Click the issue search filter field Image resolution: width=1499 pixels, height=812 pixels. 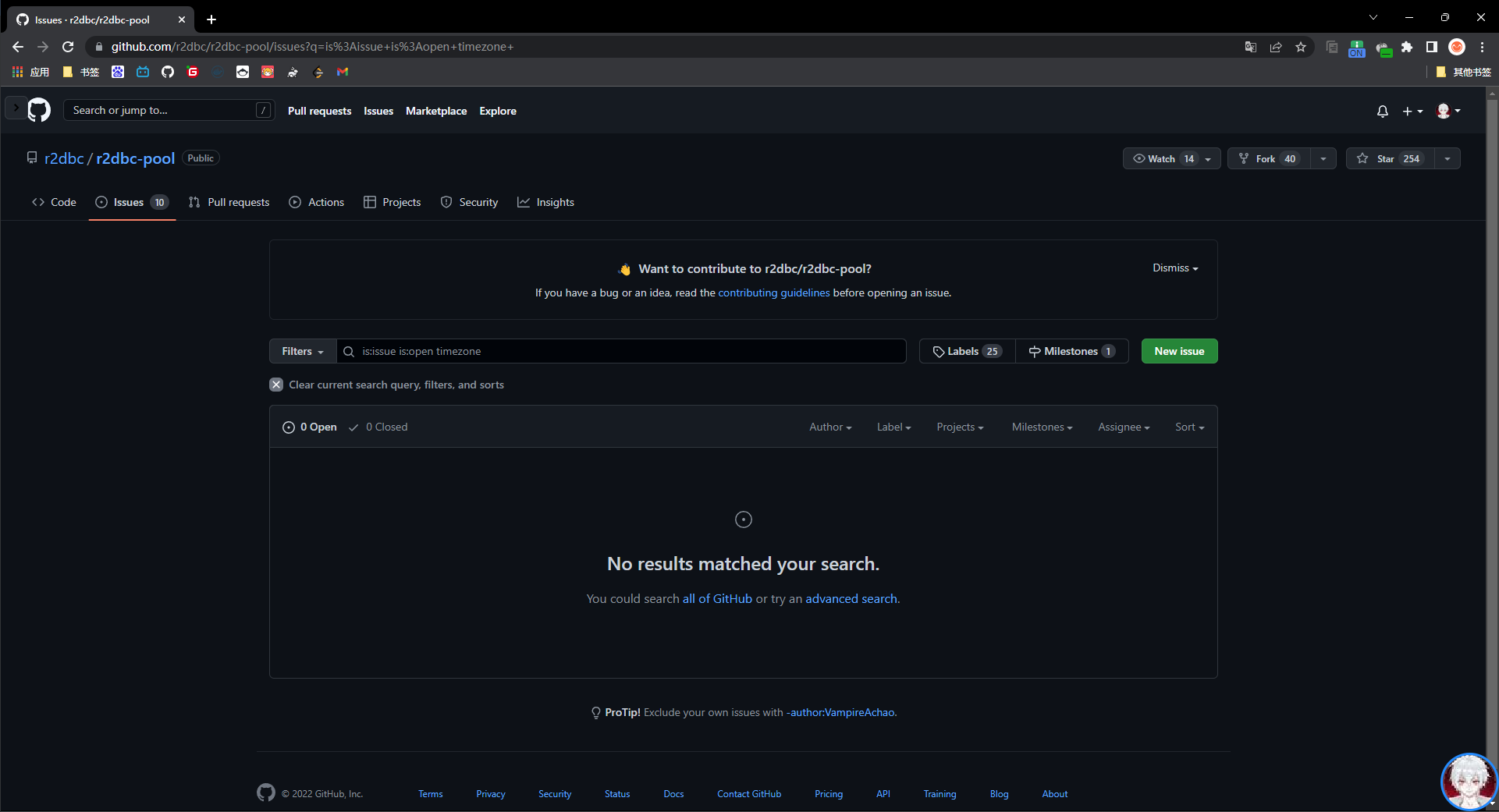tap(624, 351)
